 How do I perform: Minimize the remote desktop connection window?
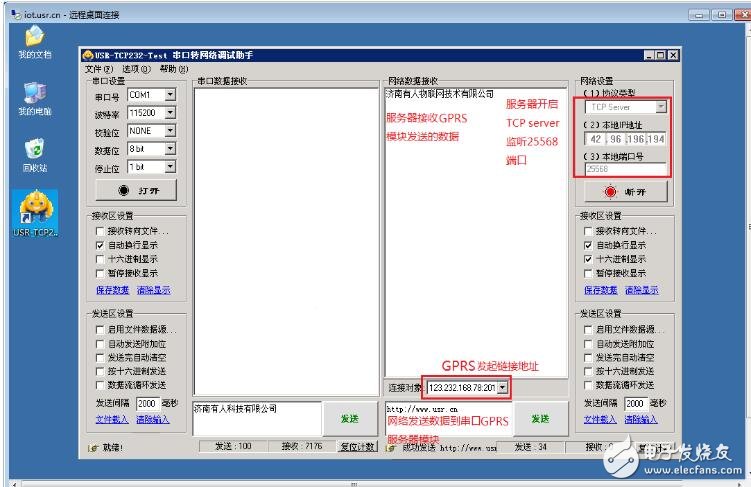[x=699, y=15]
